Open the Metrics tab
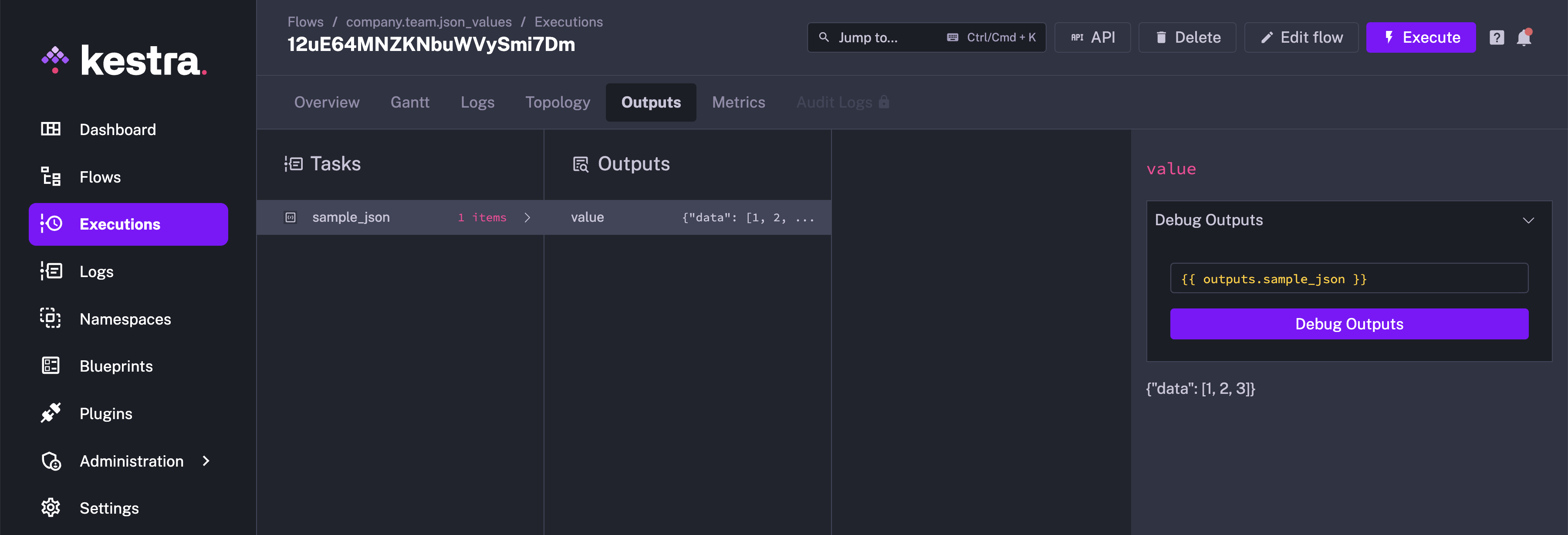The image size is (1568, 535). click(738, 102)
